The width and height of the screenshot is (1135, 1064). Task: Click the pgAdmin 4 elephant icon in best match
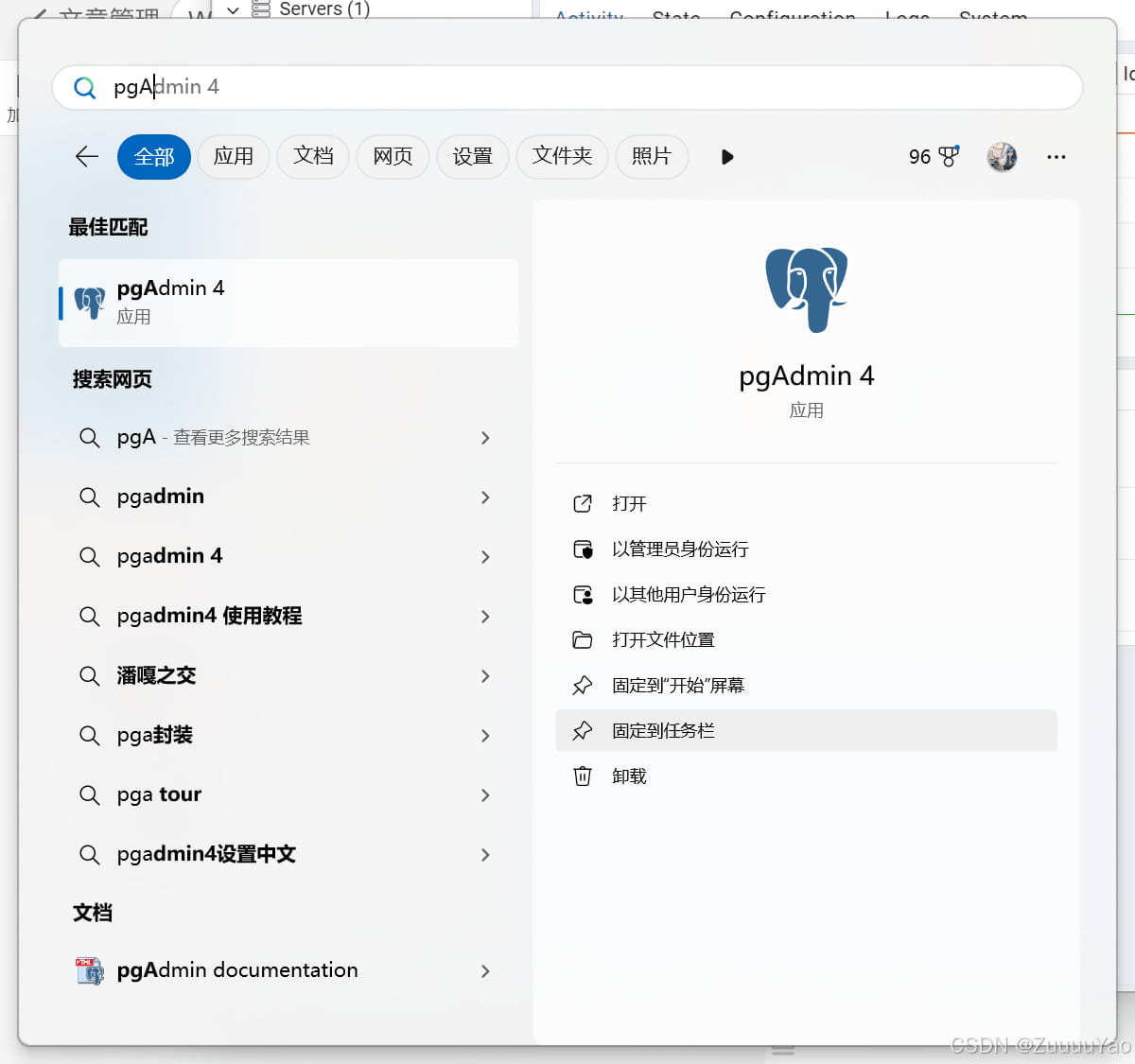[90, 303]
